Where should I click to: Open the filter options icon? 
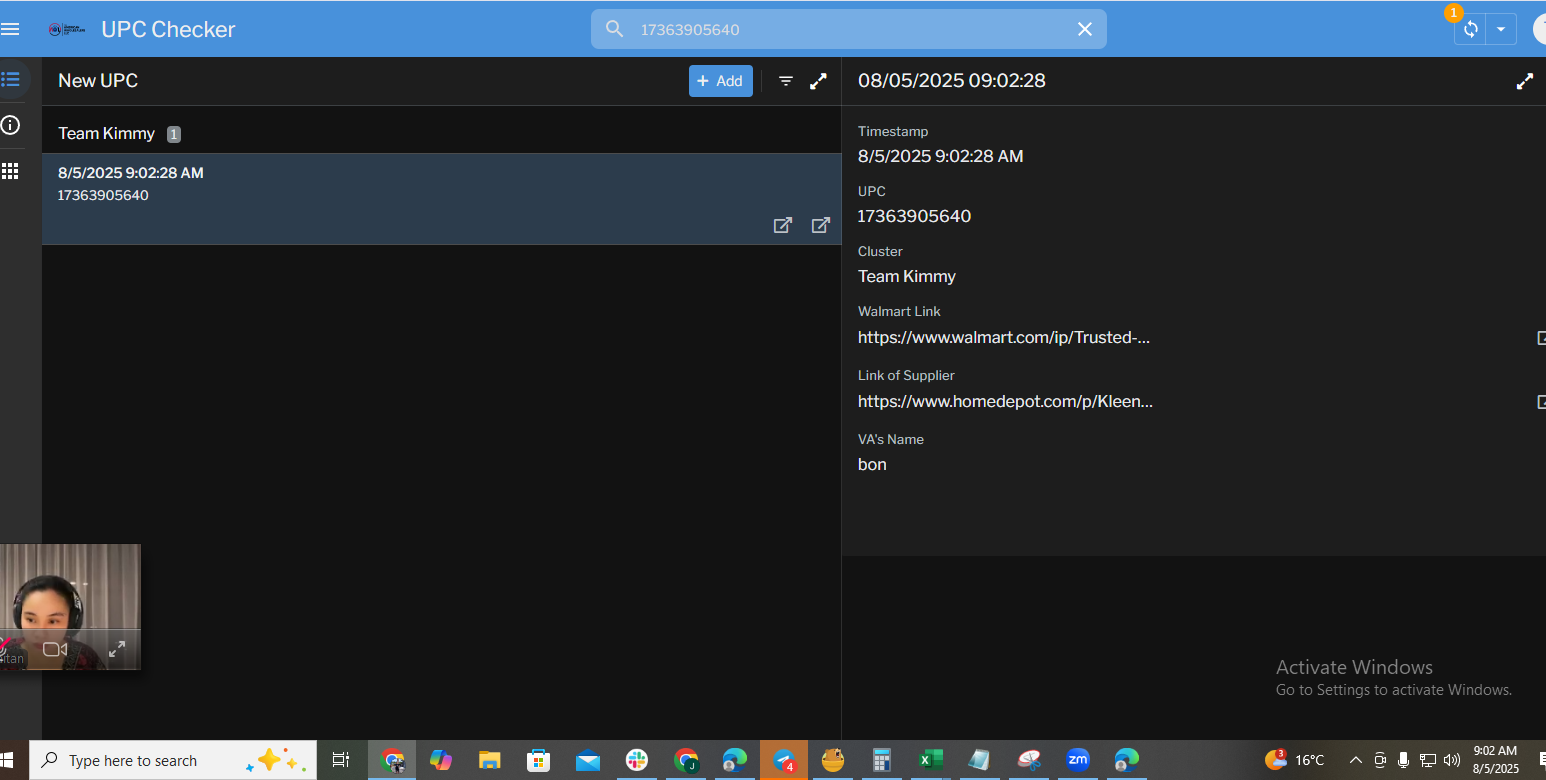[x=786, y=81]
